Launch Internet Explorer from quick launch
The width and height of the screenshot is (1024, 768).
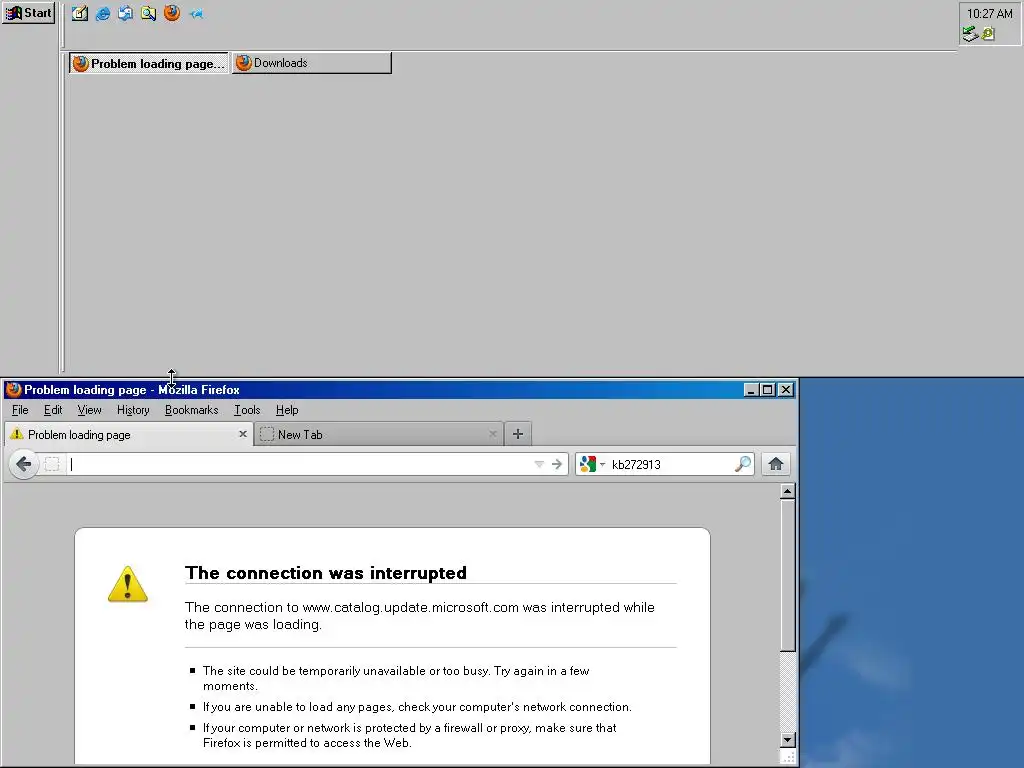point(103,13)
